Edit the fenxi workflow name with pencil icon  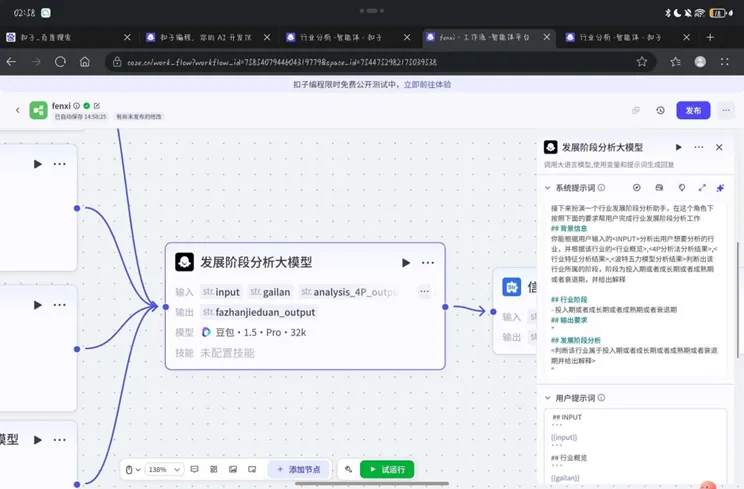(x=97, y=106)
